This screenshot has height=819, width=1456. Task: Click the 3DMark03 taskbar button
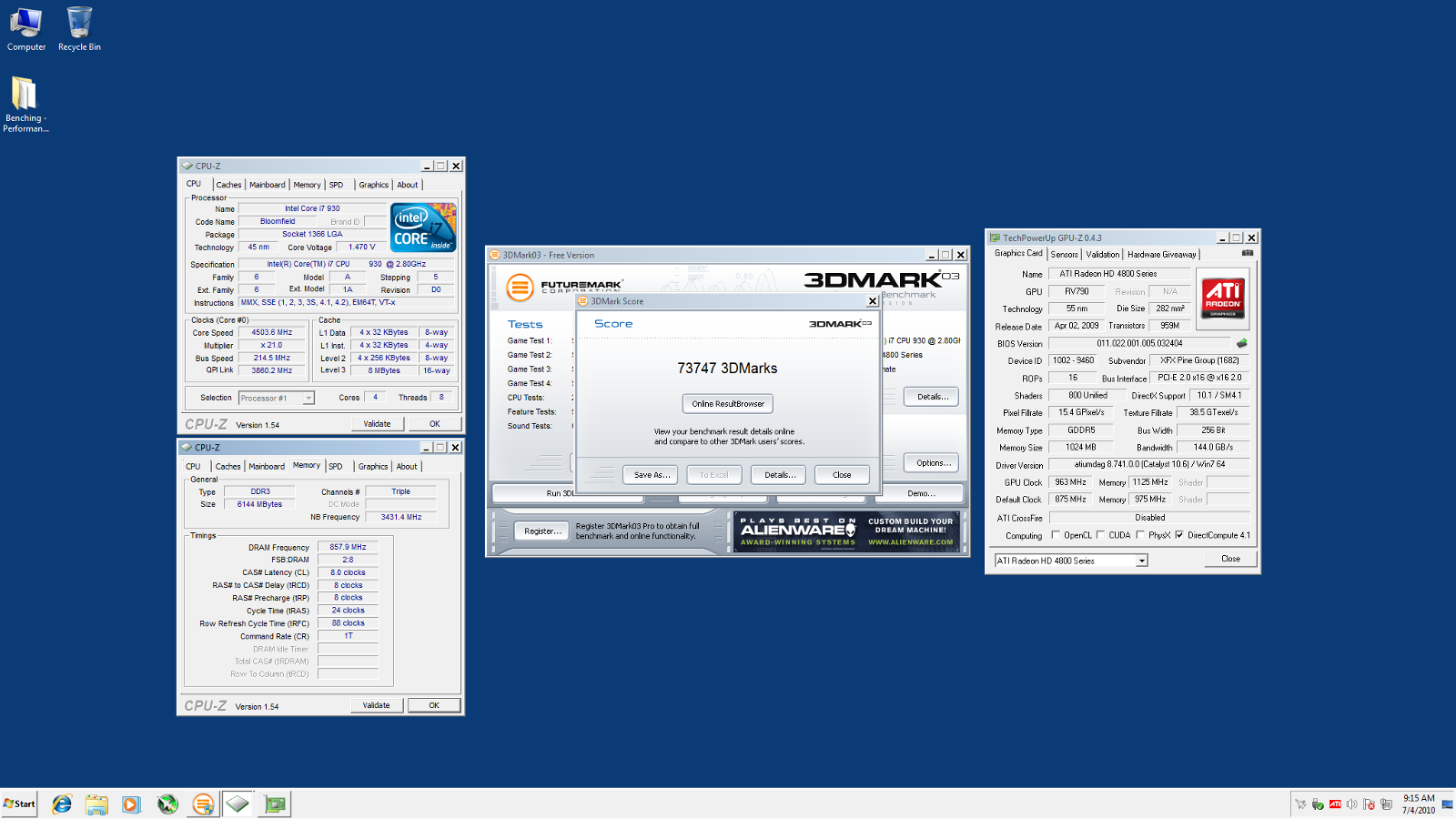coord(203,804)
